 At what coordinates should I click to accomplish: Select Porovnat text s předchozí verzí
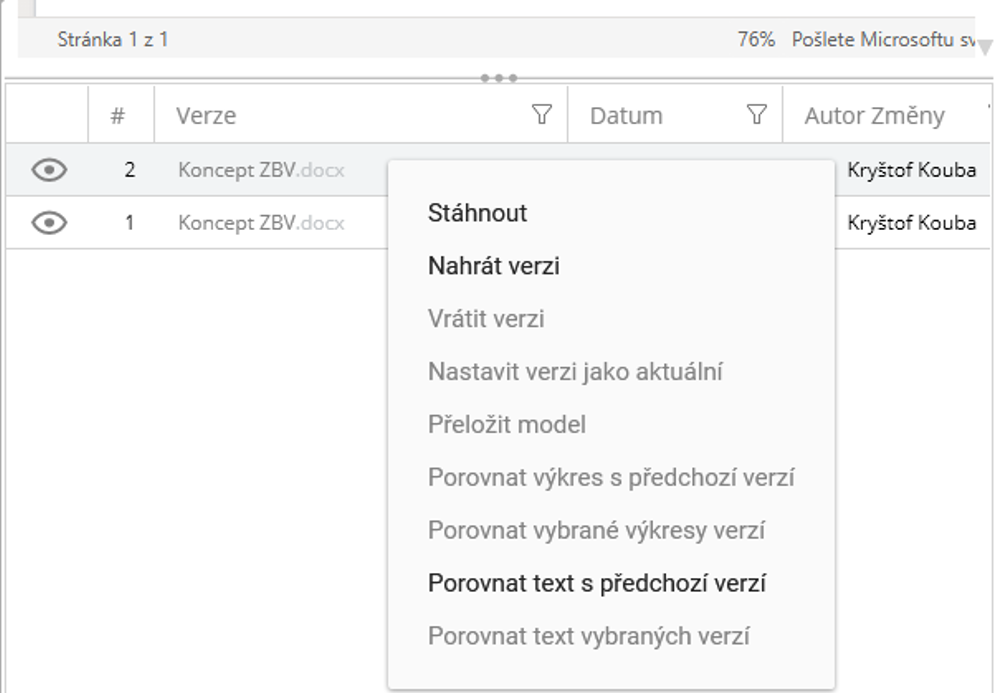pos(596,583)
